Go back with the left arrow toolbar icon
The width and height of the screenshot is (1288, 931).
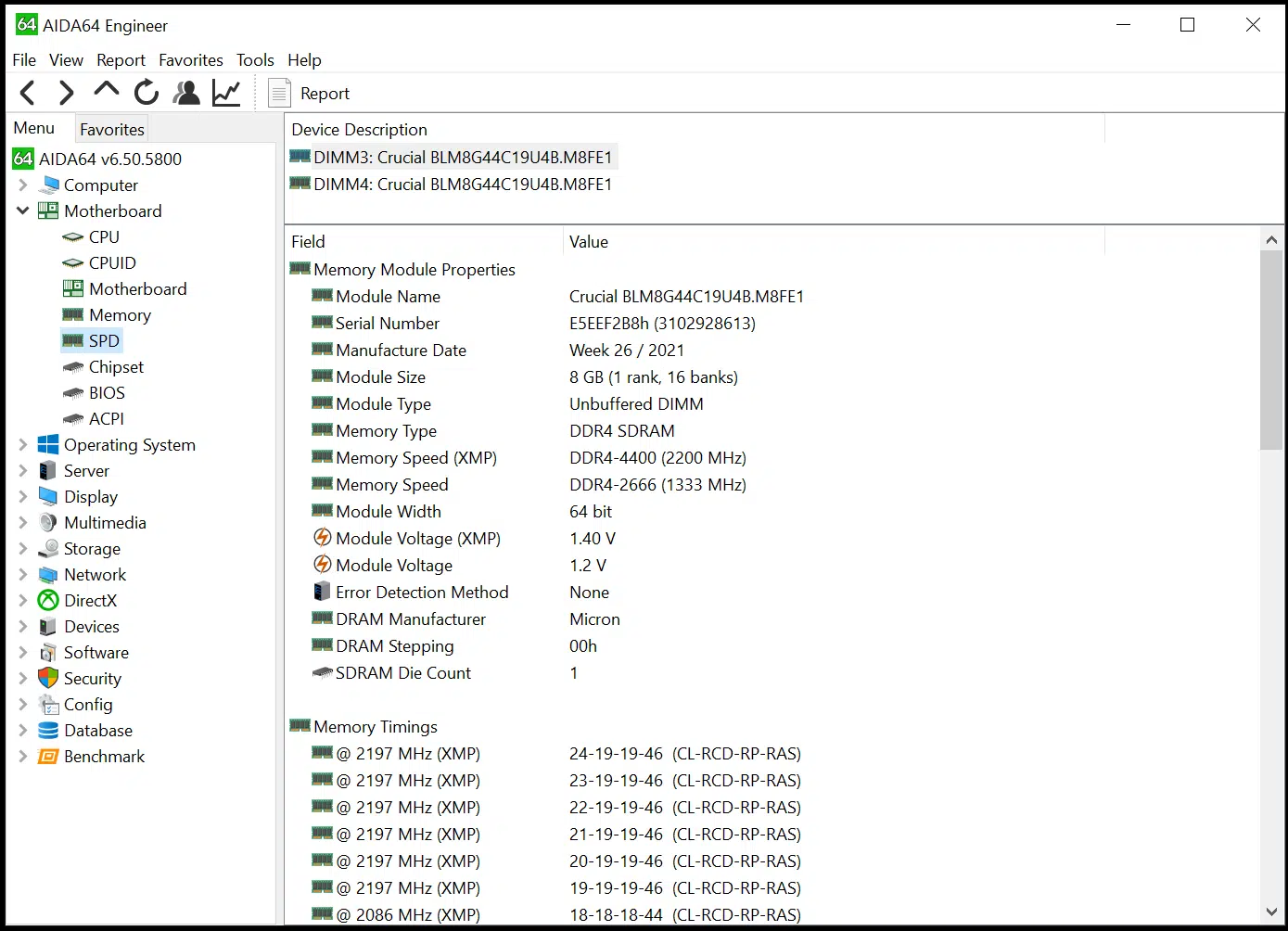(28, 93)
